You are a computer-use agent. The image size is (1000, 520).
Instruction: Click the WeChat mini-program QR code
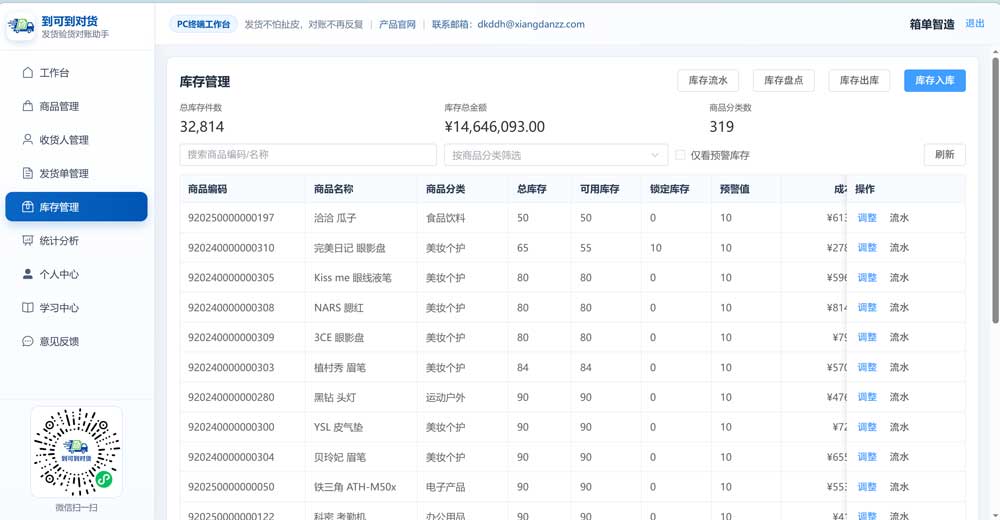[77, 452]
